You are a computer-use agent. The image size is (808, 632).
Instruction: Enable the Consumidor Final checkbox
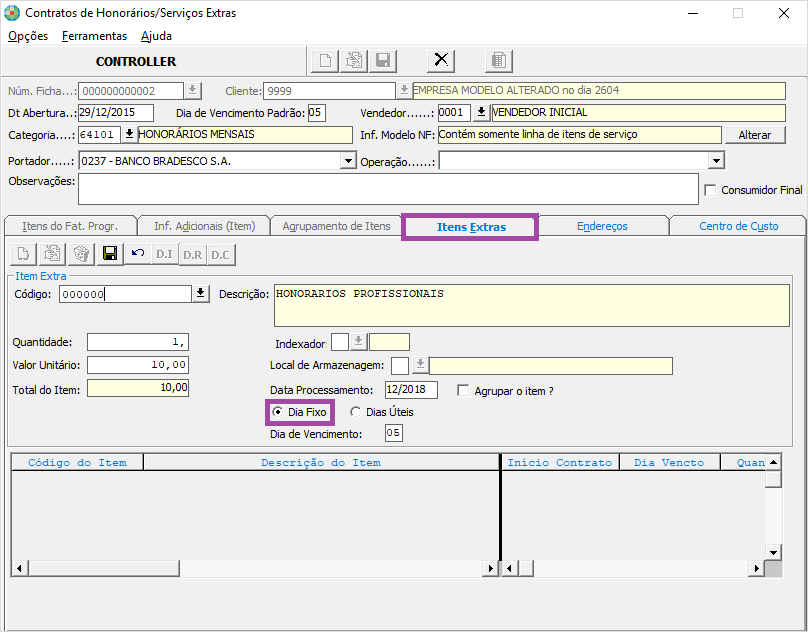pyautogui.click(x=710, y=190)
